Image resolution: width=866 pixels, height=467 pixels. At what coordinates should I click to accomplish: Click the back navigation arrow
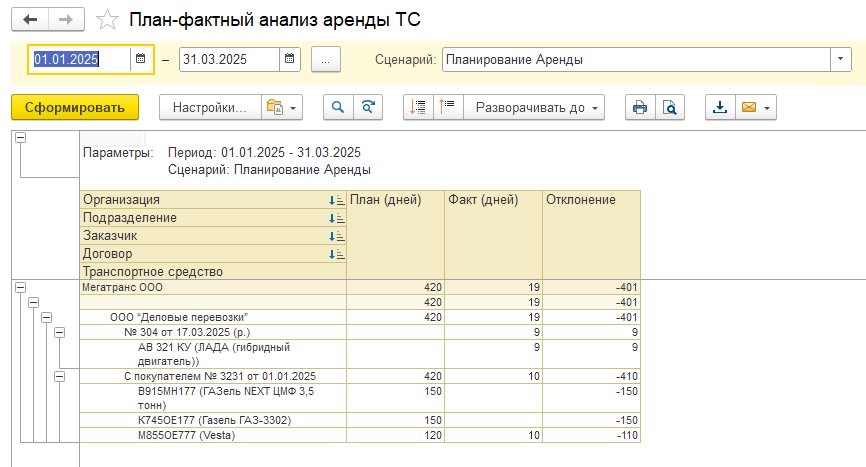tap(30, 20)
